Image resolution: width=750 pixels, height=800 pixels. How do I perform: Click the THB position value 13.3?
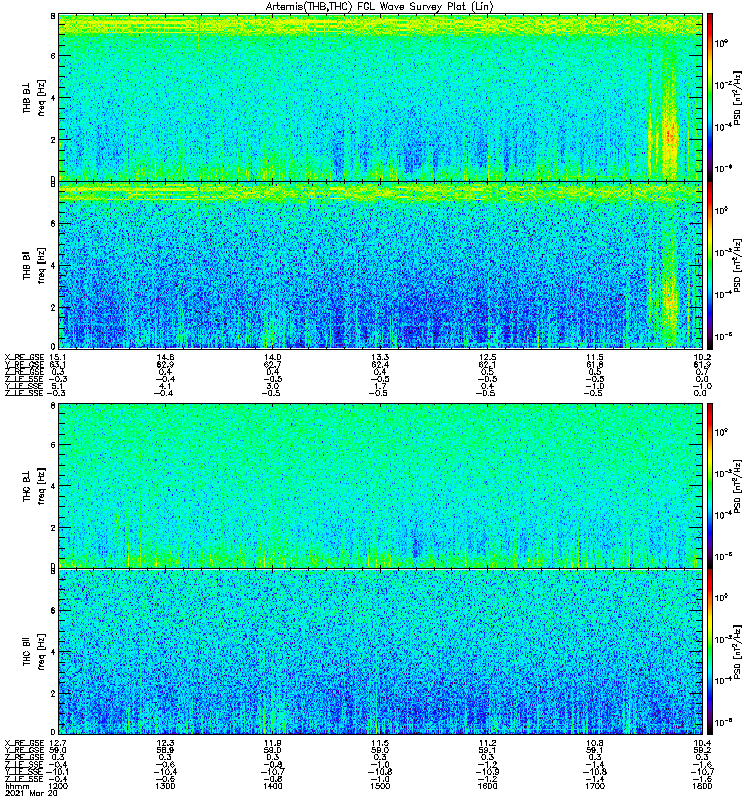tap(380, 357)
